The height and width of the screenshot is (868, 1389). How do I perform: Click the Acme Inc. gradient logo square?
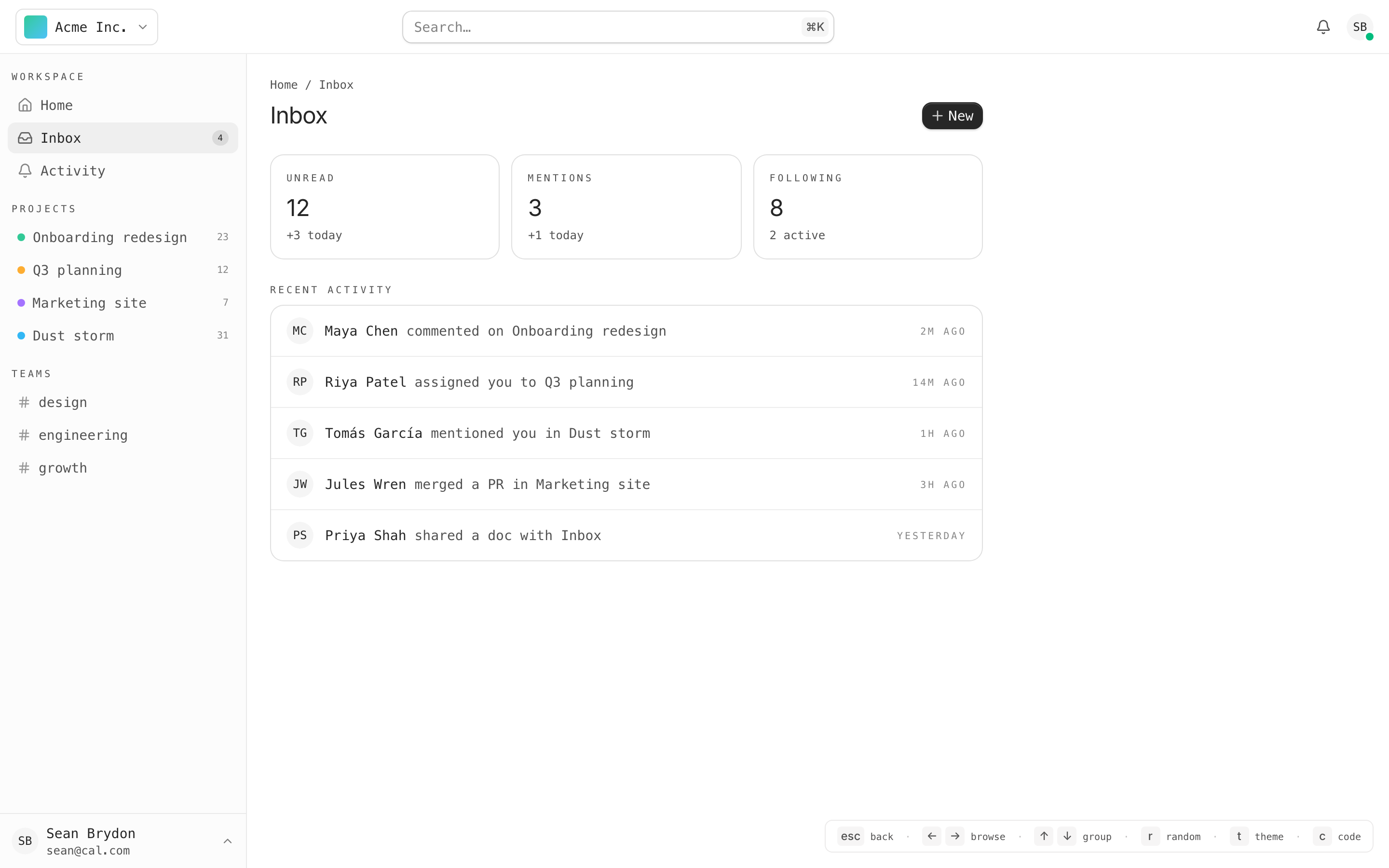tap(36, 27)
